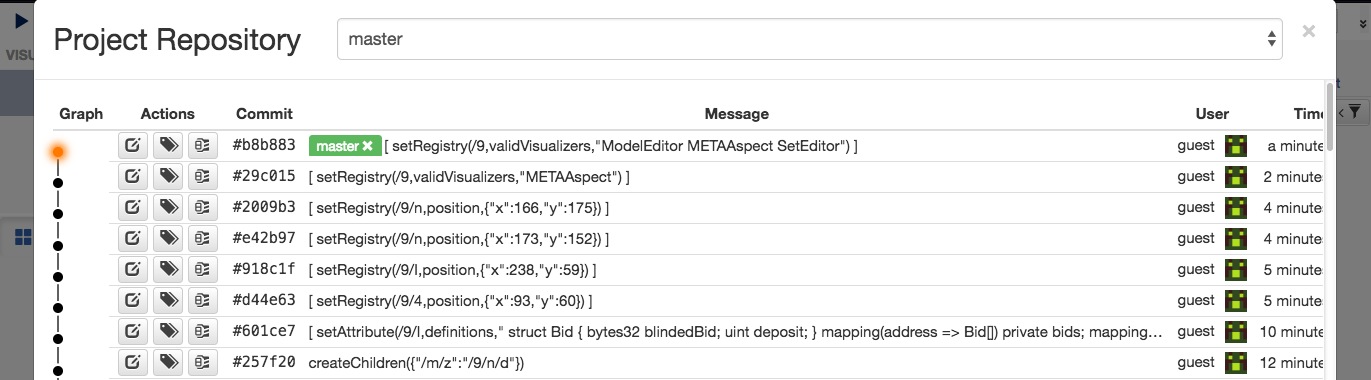Image resolution: width=1371 pixels, height=380 pixels.
Task: Click the tag icon for commit #e42b97
Action: pos(168,239)
